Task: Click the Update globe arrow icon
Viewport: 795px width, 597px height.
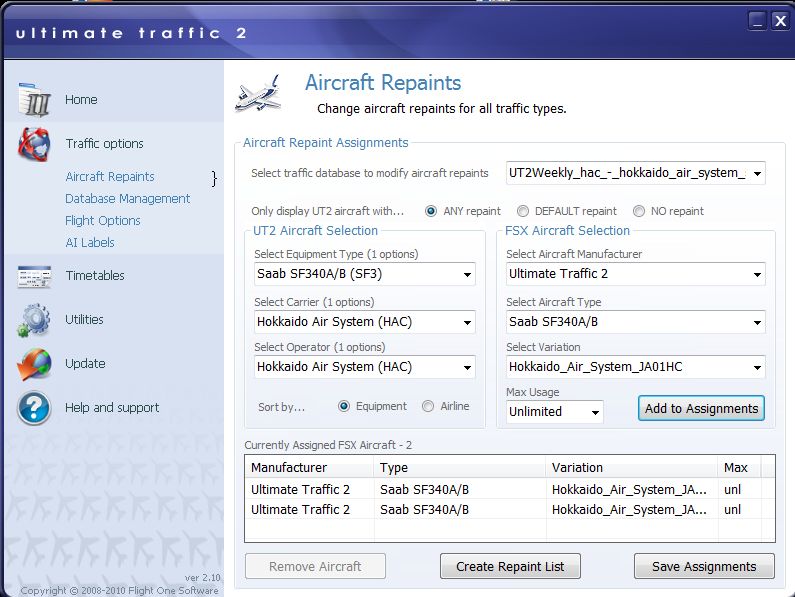Action: point(34,364)
